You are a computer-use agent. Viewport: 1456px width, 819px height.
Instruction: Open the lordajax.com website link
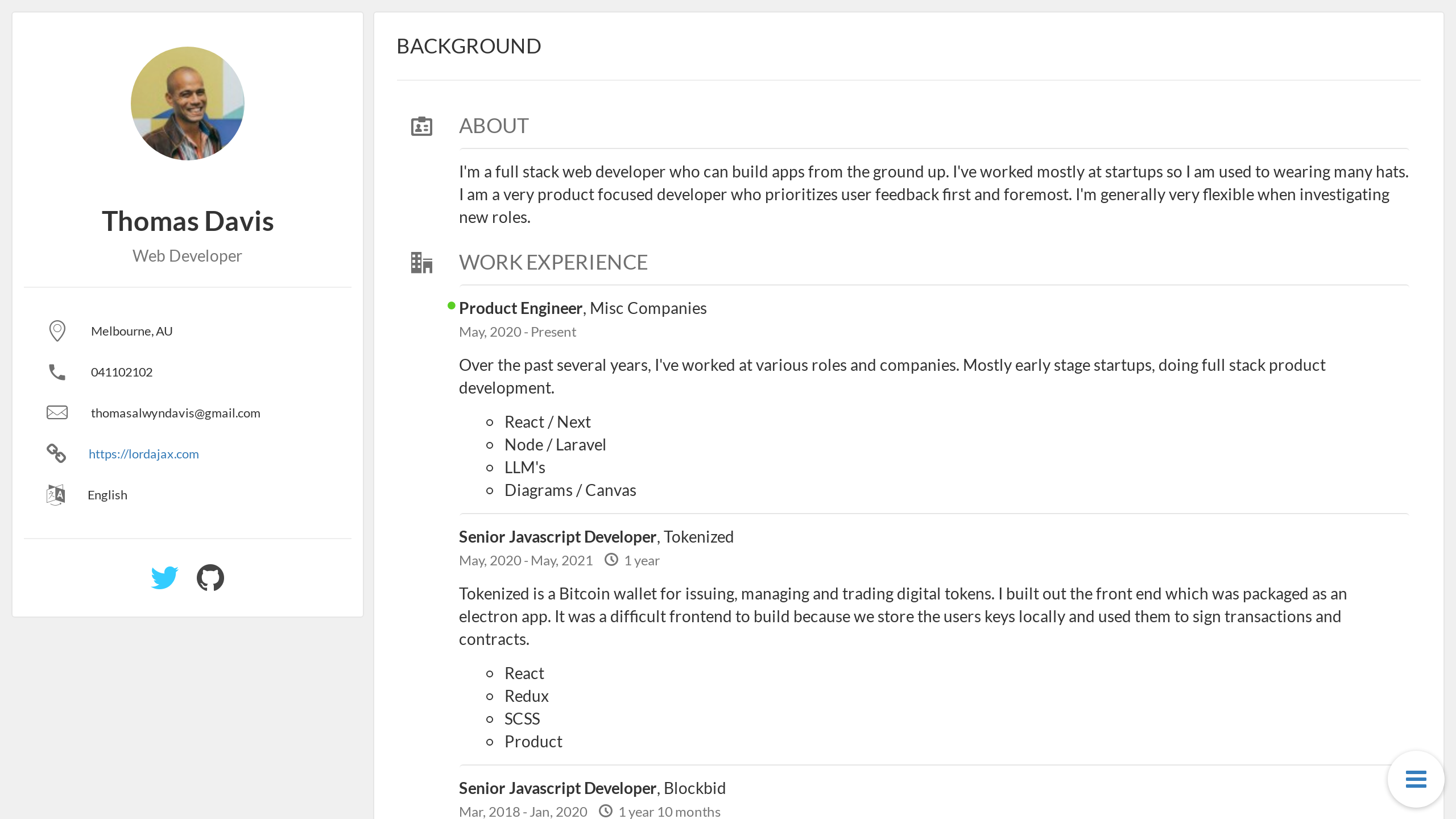click(x=144, y=454)
